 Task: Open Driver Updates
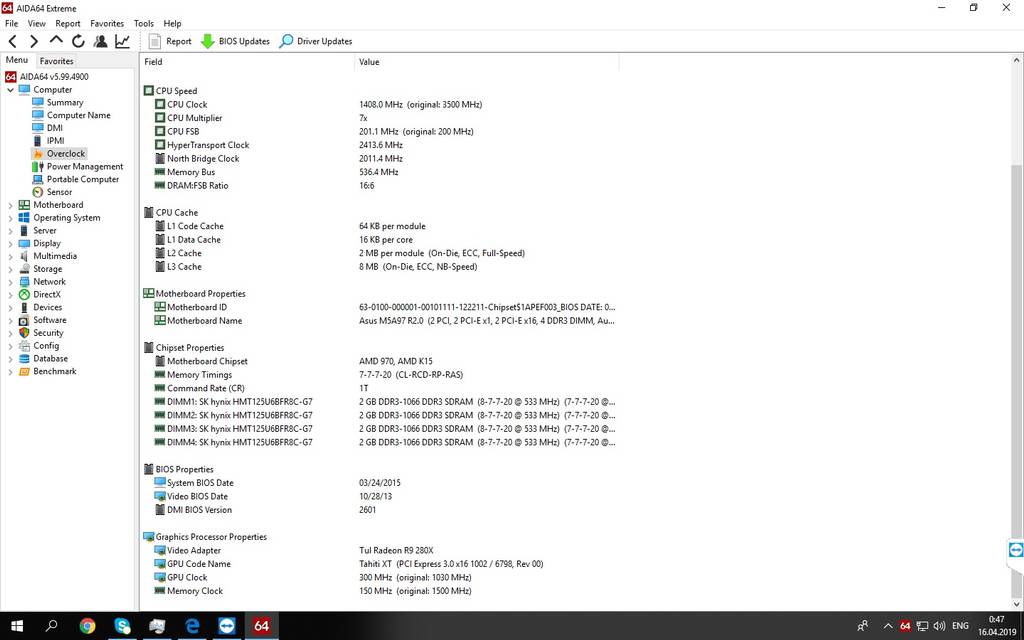[315, 41]
